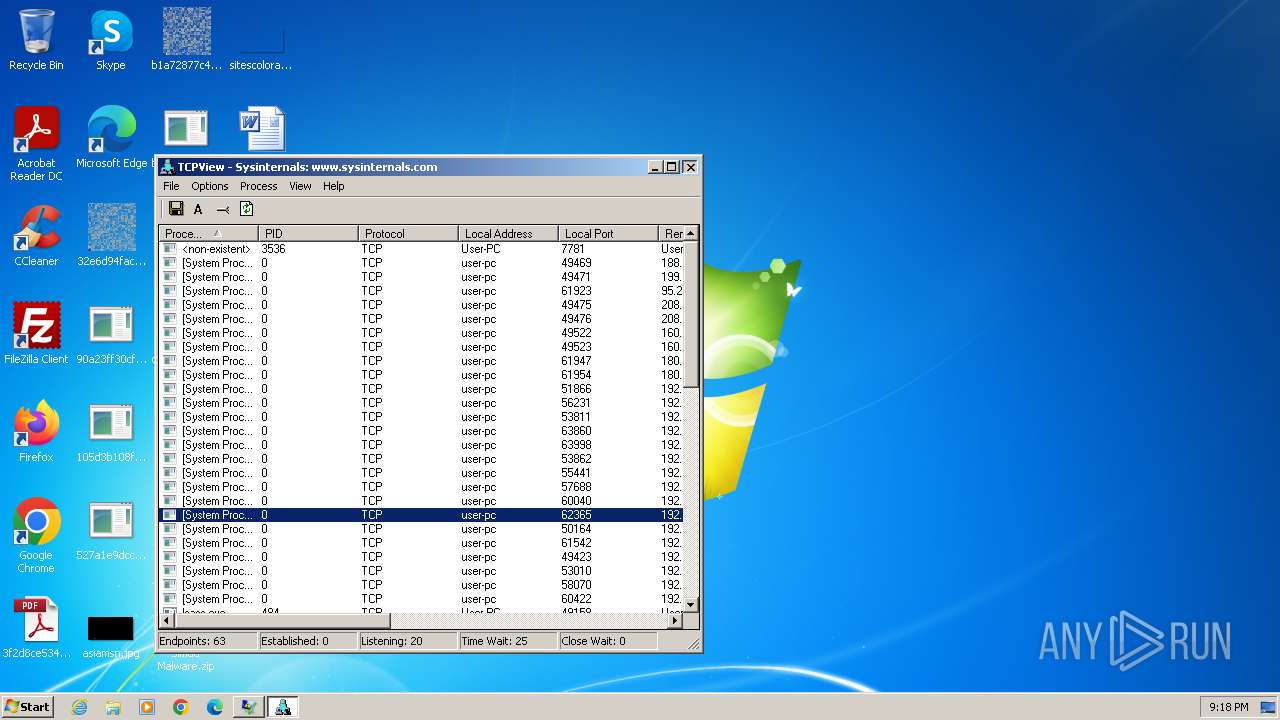
Task: Click the horizontal scrollbar right arrow
Action: pos(675,620)
